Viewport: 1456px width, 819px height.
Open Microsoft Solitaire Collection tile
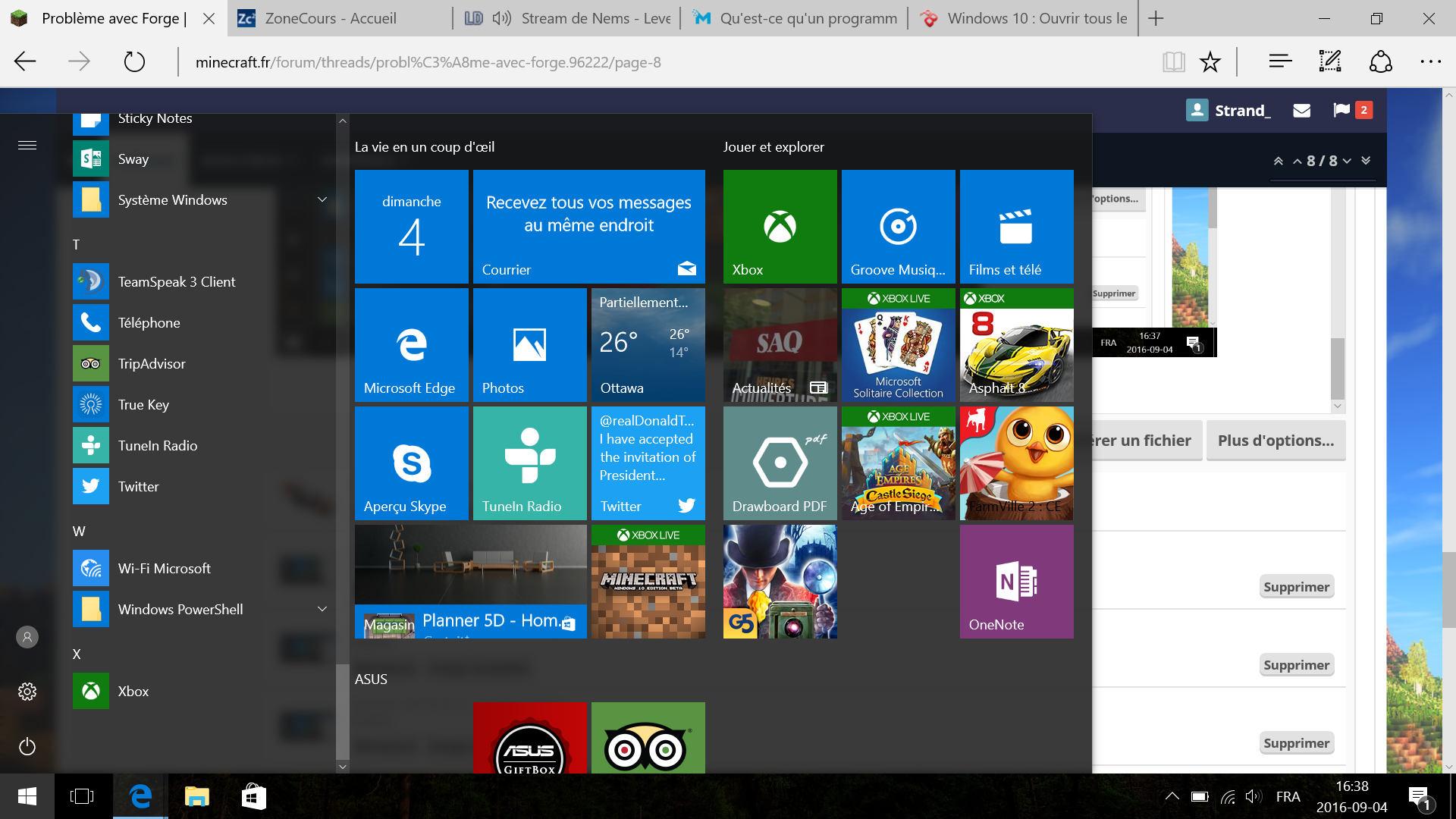[899, 345]
